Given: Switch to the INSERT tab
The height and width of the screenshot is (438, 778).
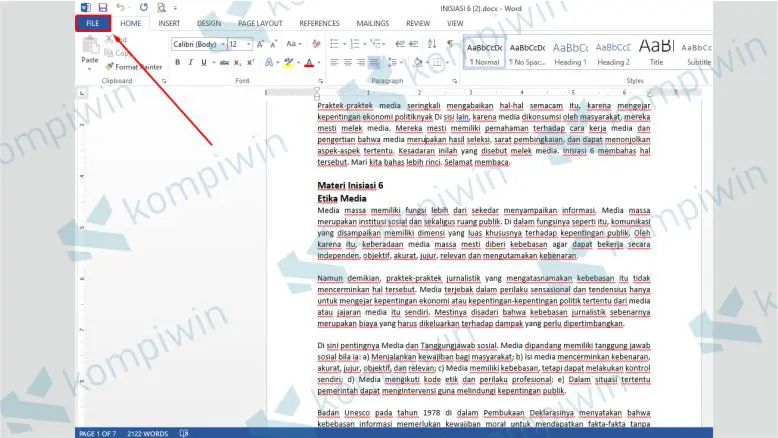Looking at the screenshot, I should click(169, 23).
